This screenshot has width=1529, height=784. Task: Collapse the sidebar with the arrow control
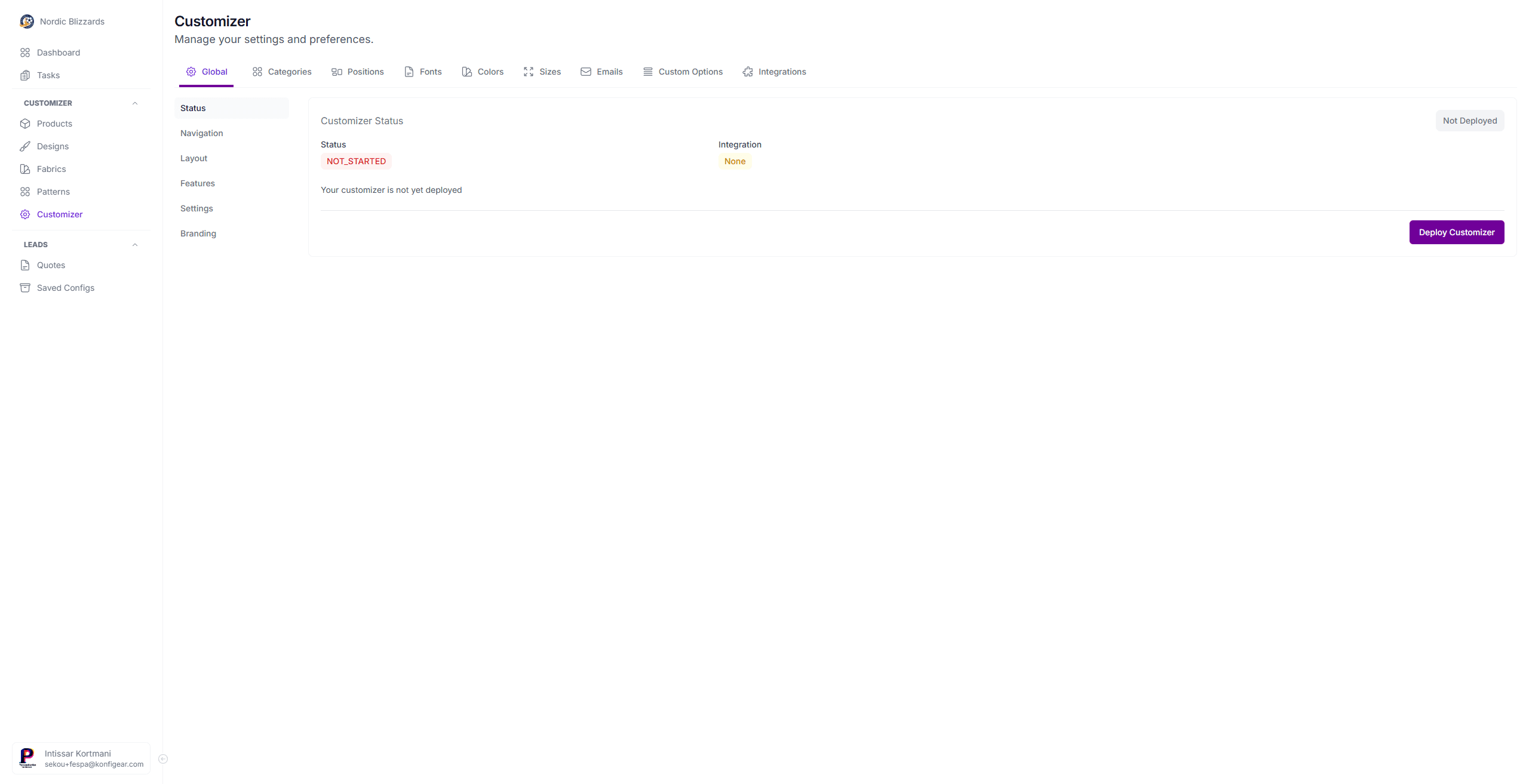(162, 758)
